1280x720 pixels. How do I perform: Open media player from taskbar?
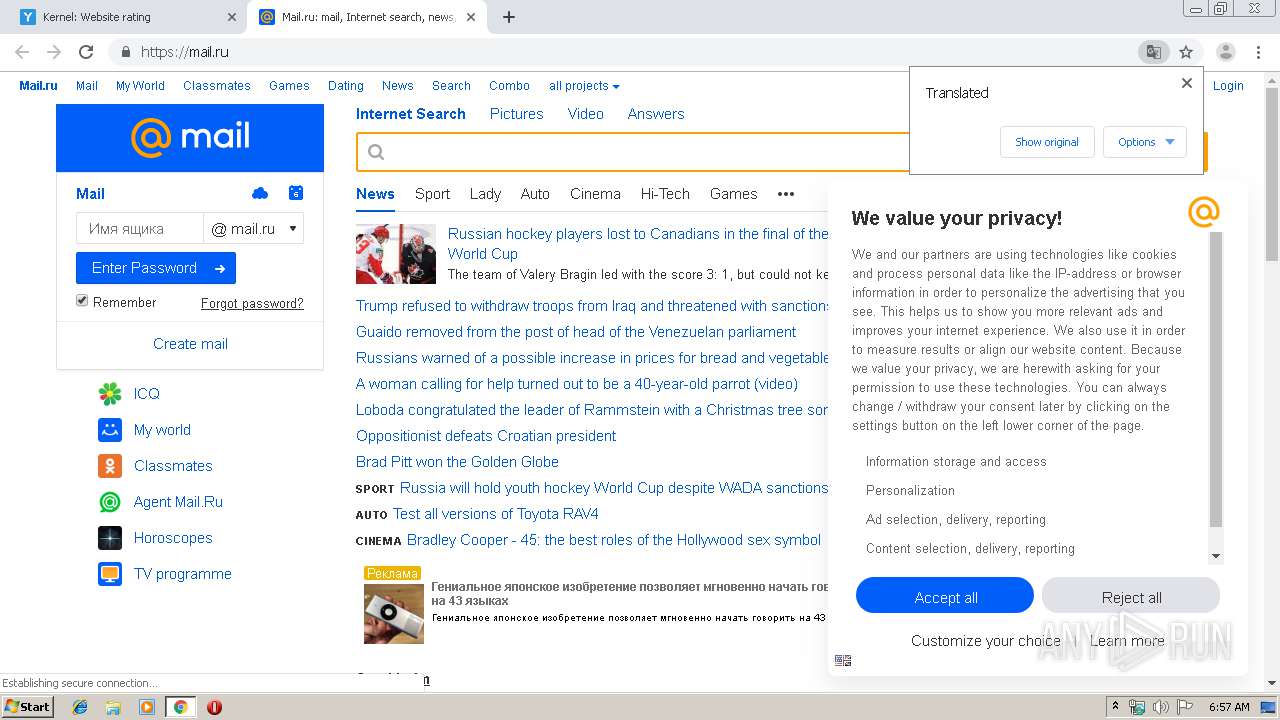click(147, 707)
